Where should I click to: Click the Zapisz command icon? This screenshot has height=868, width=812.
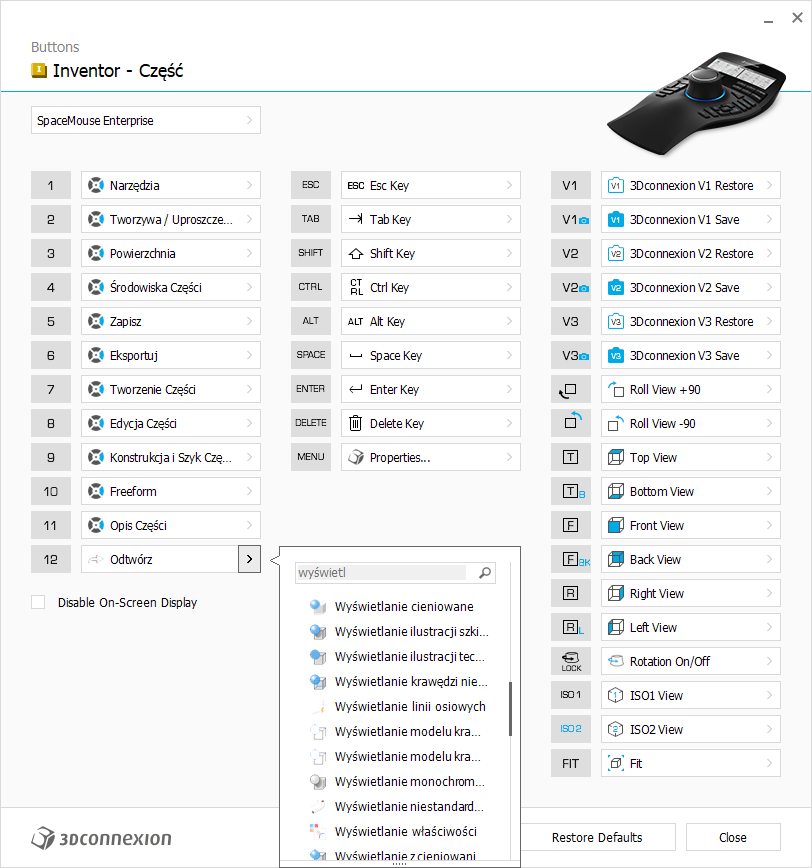97,321
